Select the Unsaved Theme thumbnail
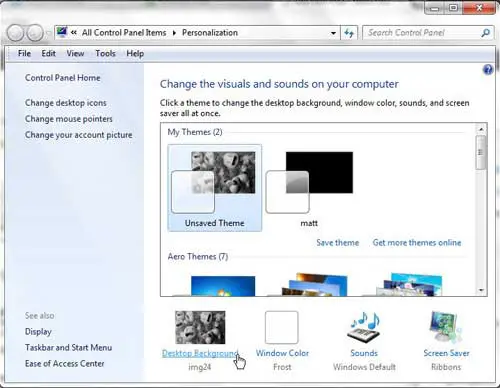This screenshot has width=500, height=388. [215, 188]
